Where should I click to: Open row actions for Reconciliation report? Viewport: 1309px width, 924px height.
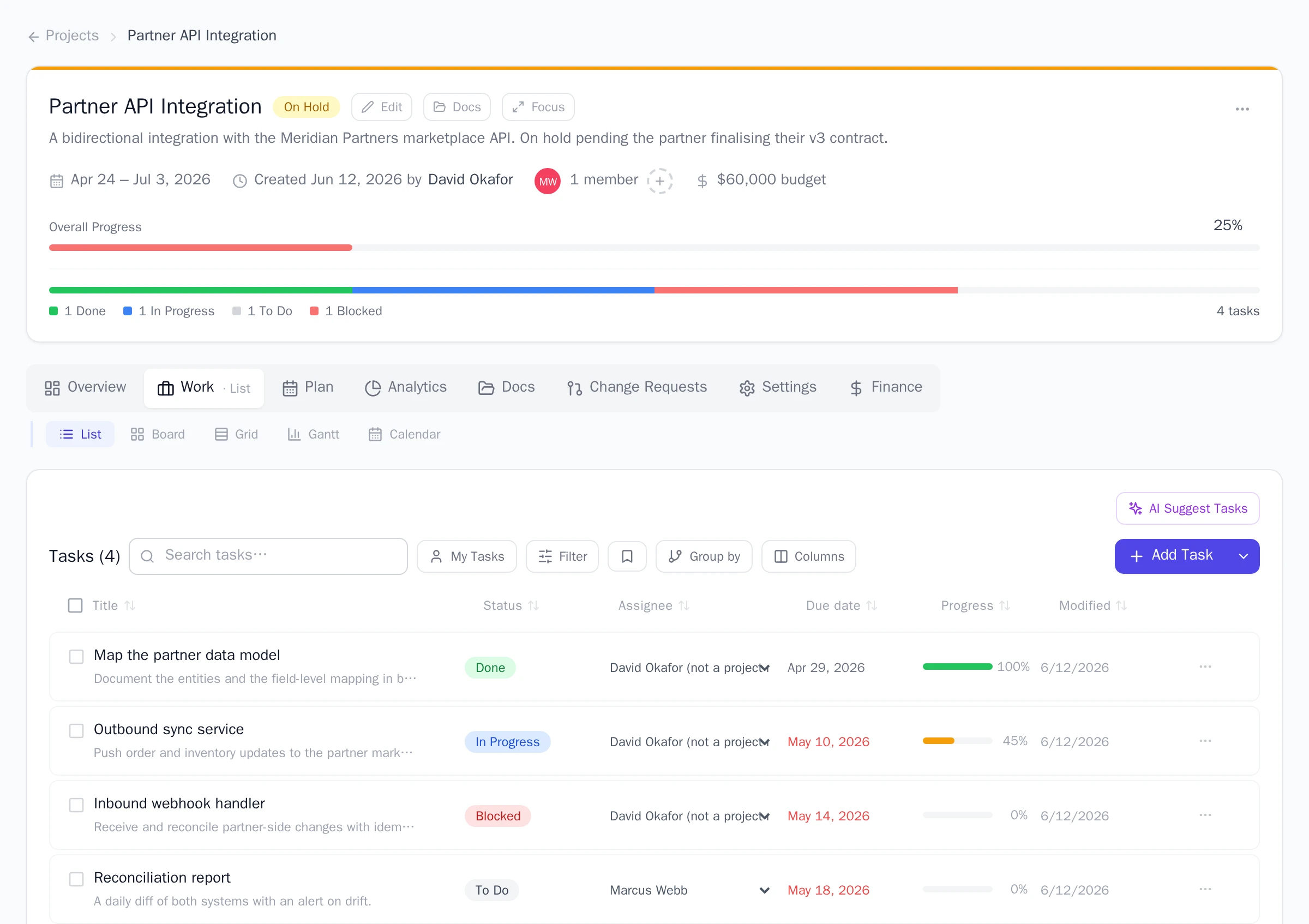(1205, 889)
